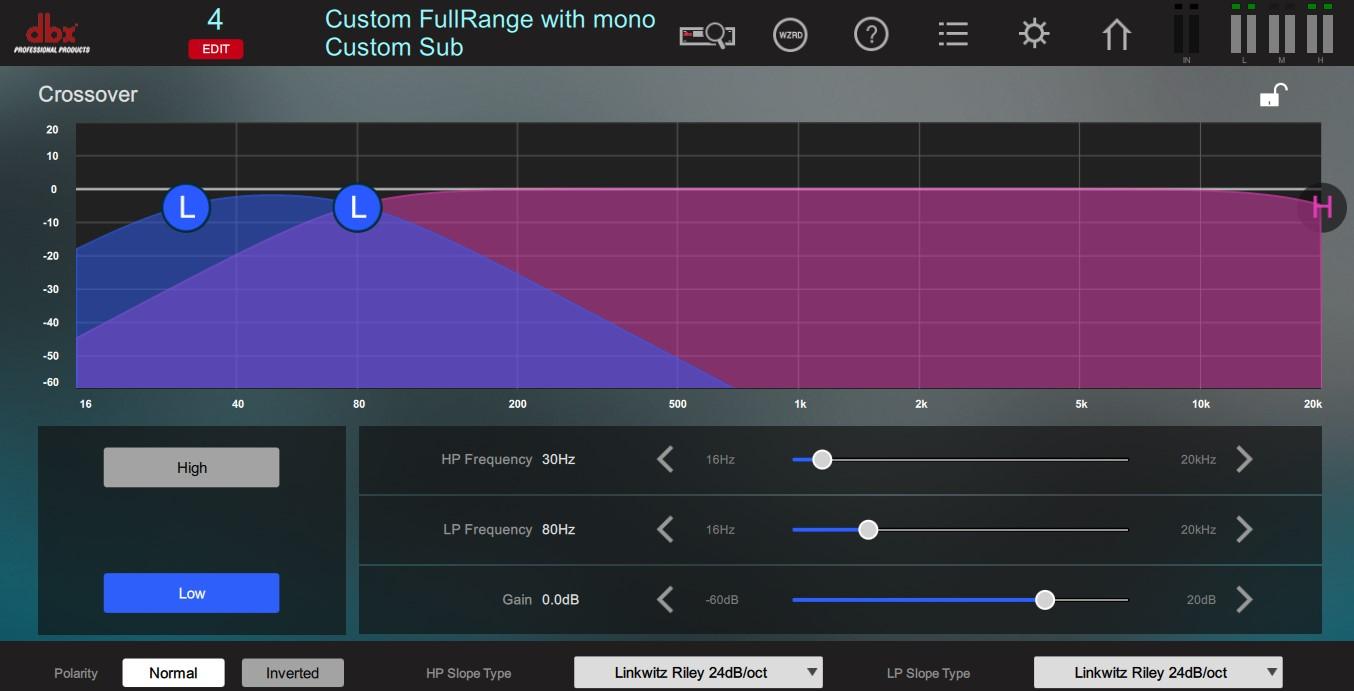
Task: Increase HP Frequency with right arrow
Action: [x=1244, y=459]
